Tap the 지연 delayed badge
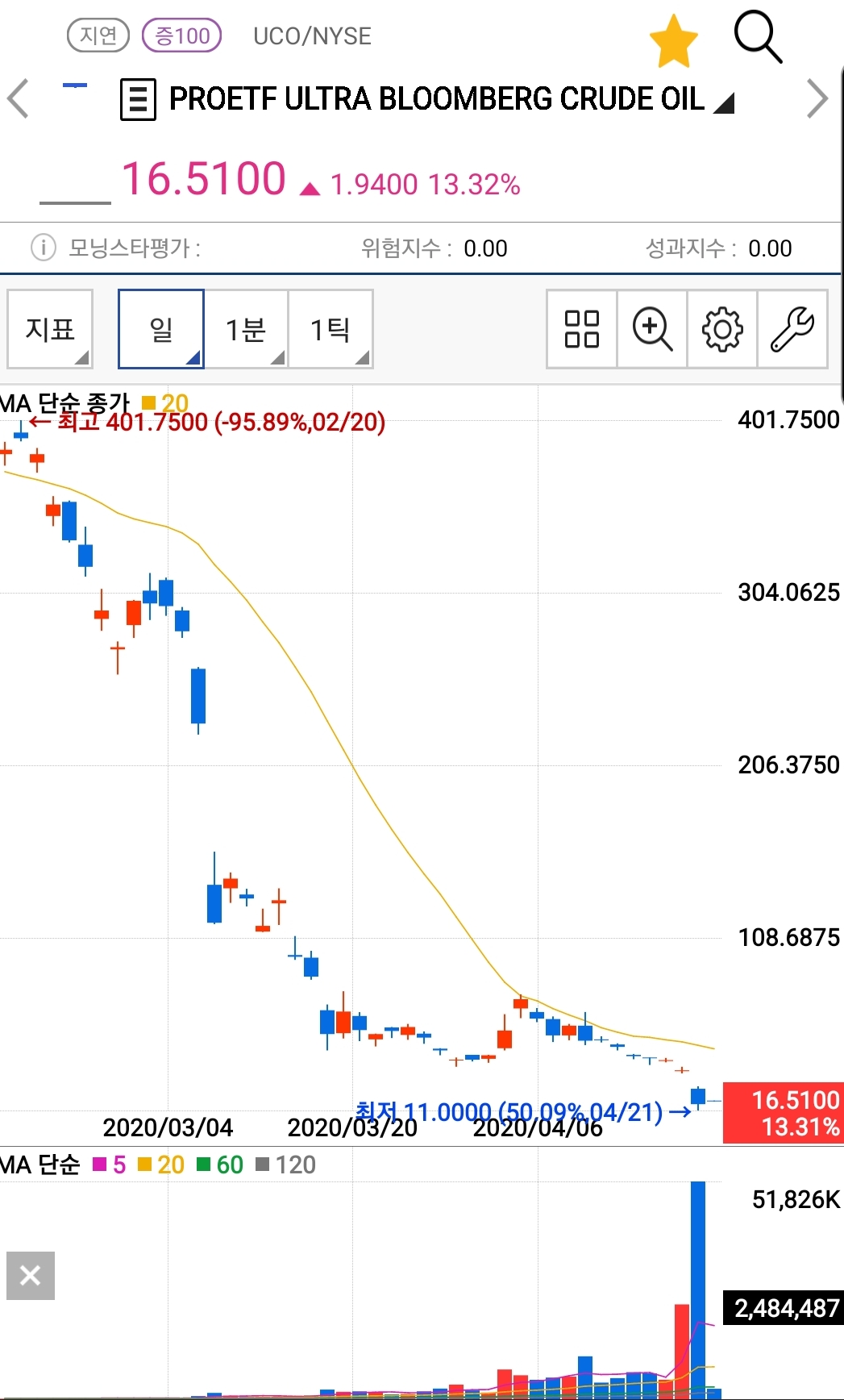This screenshot has height=1400, width=844. (x=98, y=35)
